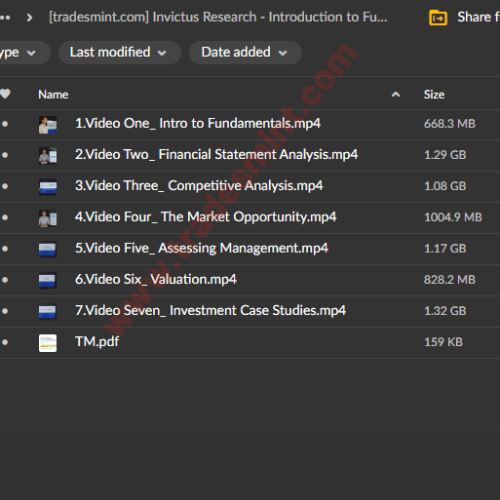
Task: Click the 668.3 MB size value
Action: click(x=450, y=124)
